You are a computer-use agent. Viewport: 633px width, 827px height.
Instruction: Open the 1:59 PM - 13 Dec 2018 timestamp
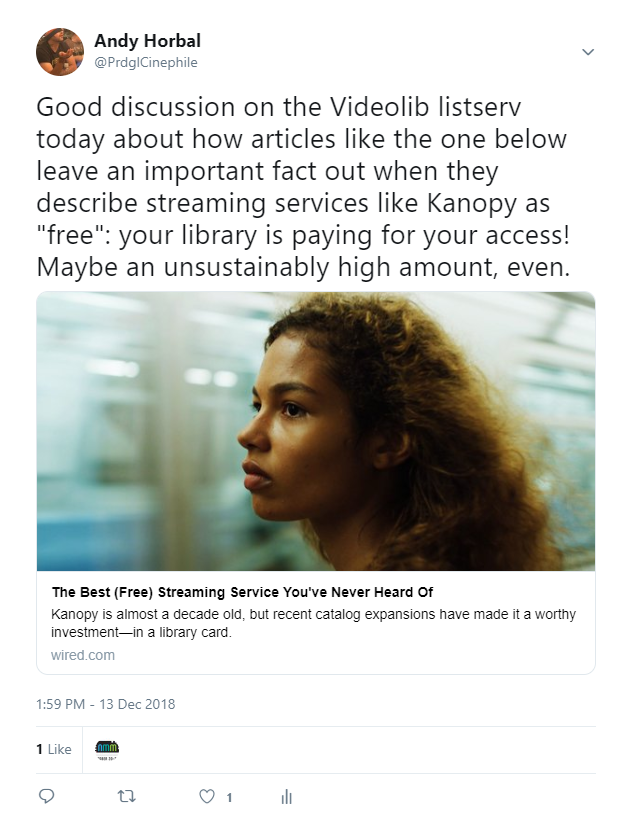coord(105,704)
